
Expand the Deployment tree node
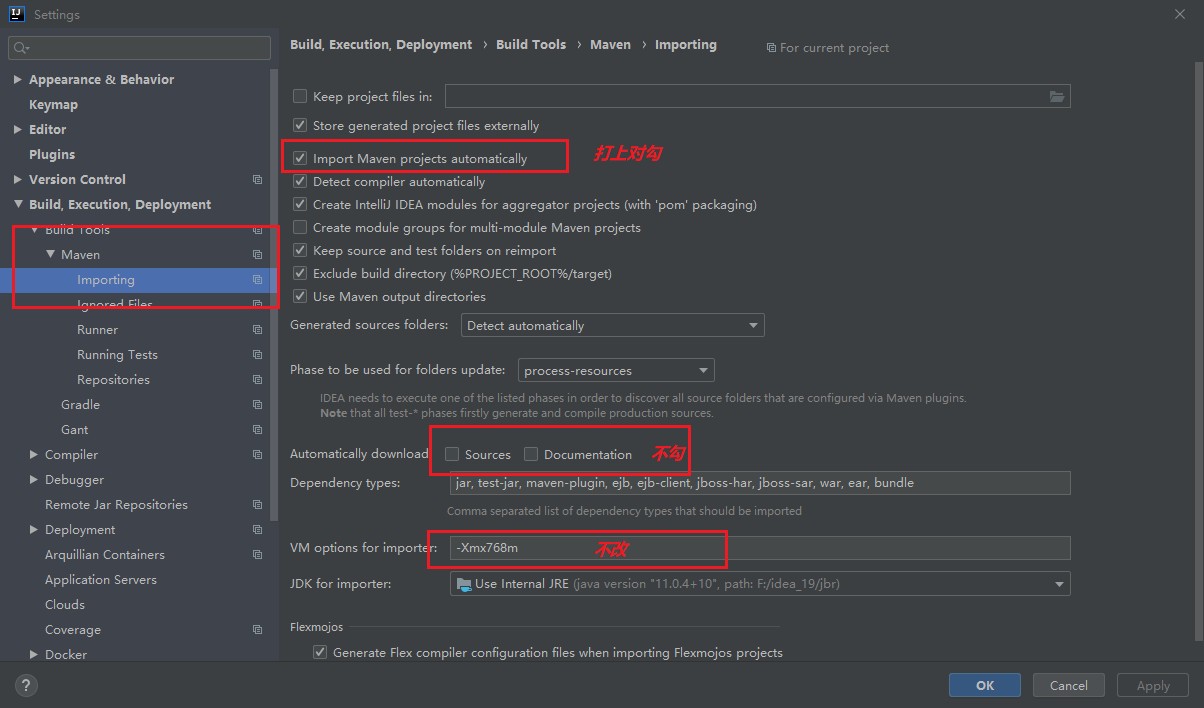(x=34, y=530)
